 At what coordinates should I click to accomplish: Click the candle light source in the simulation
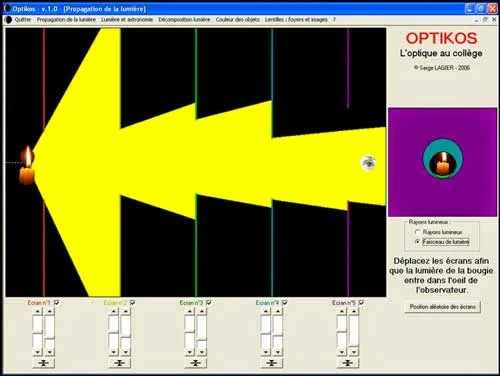pos(27,166)
